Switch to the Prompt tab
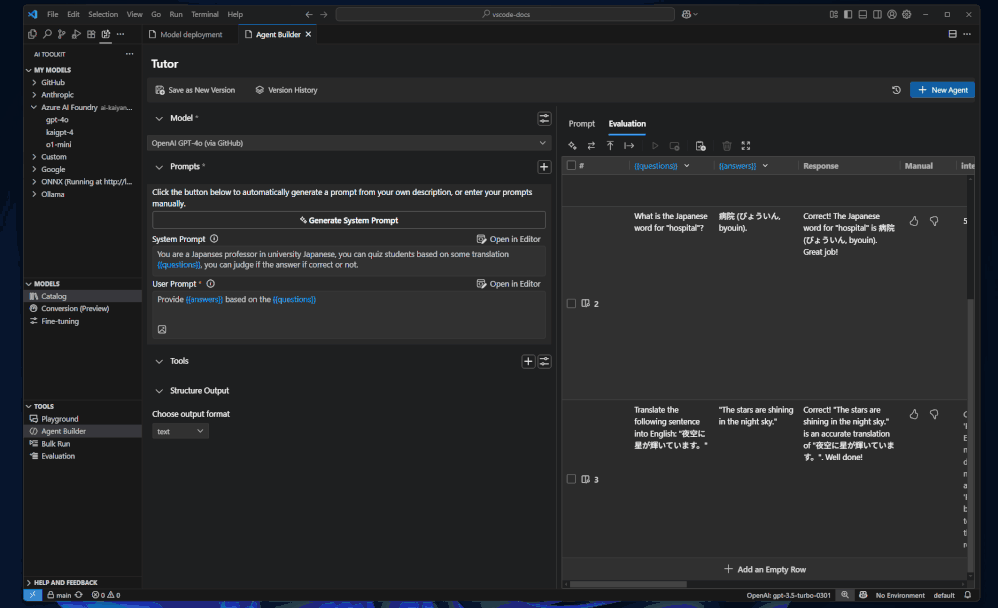 pyautogui.click(x=581, y=124)
